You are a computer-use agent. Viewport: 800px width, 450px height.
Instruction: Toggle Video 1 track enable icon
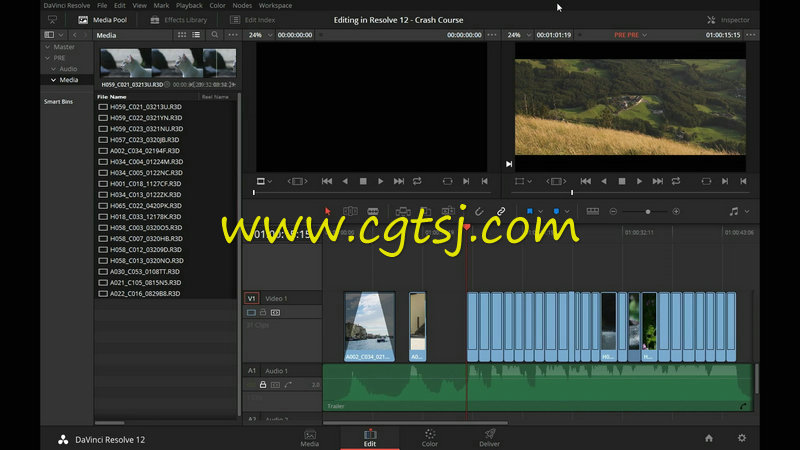coord(252,312)
